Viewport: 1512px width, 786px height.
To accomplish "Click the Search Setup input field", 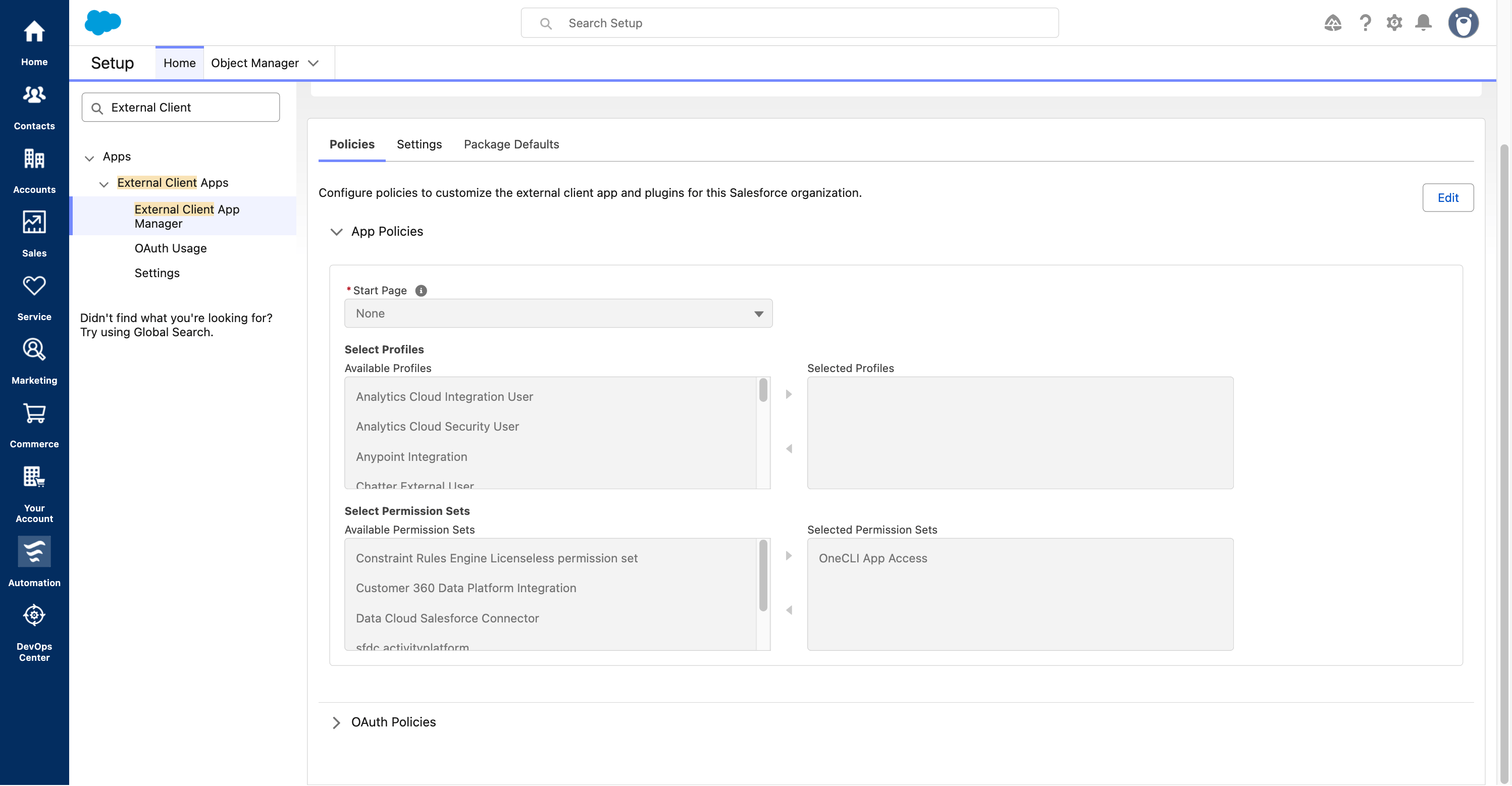I will pyautogui.click(x=790, y=23).
